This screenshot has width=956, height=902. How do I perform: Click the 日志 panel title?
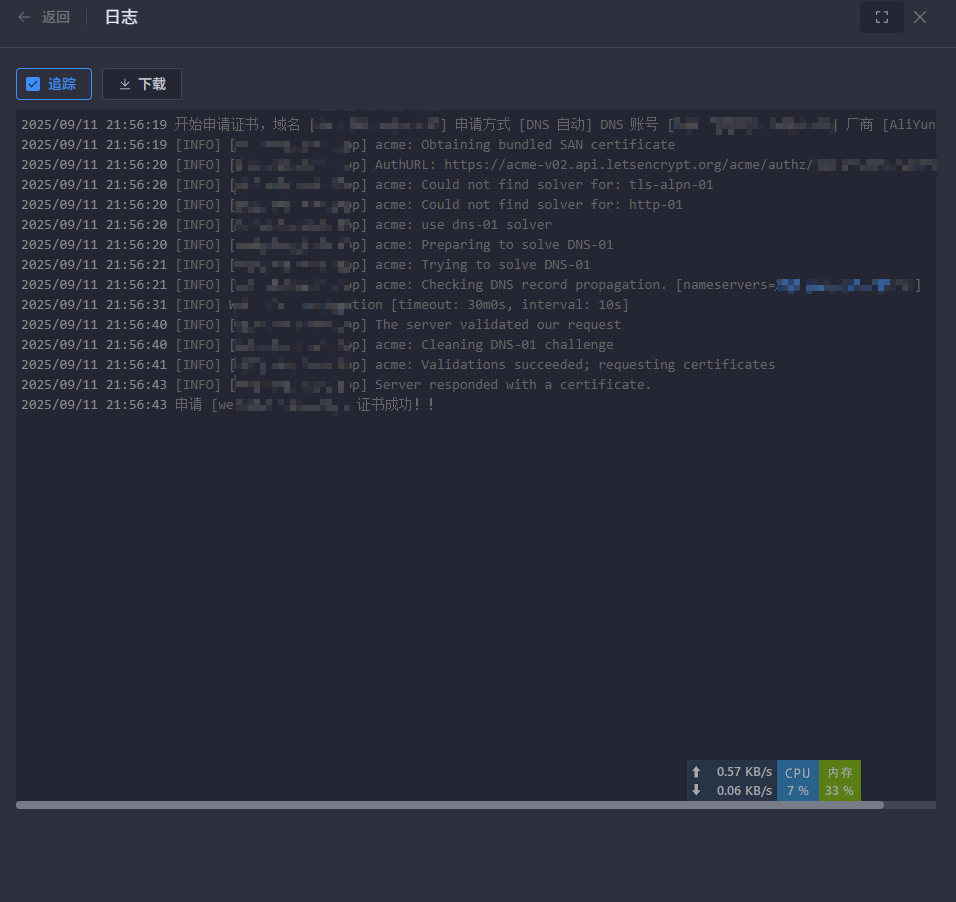[x=121, y=17]
